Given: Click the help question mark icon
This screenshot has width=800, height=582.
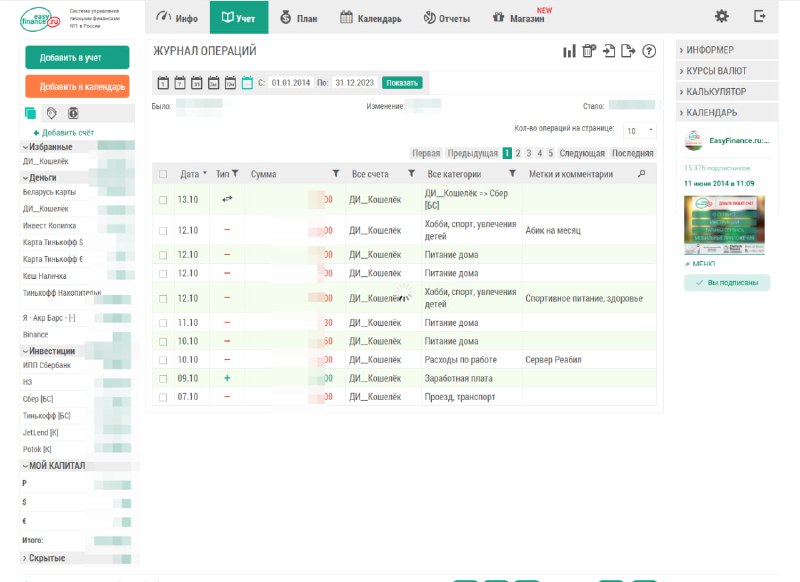Looking at the screenshot, I should click(x=649, y=52).
